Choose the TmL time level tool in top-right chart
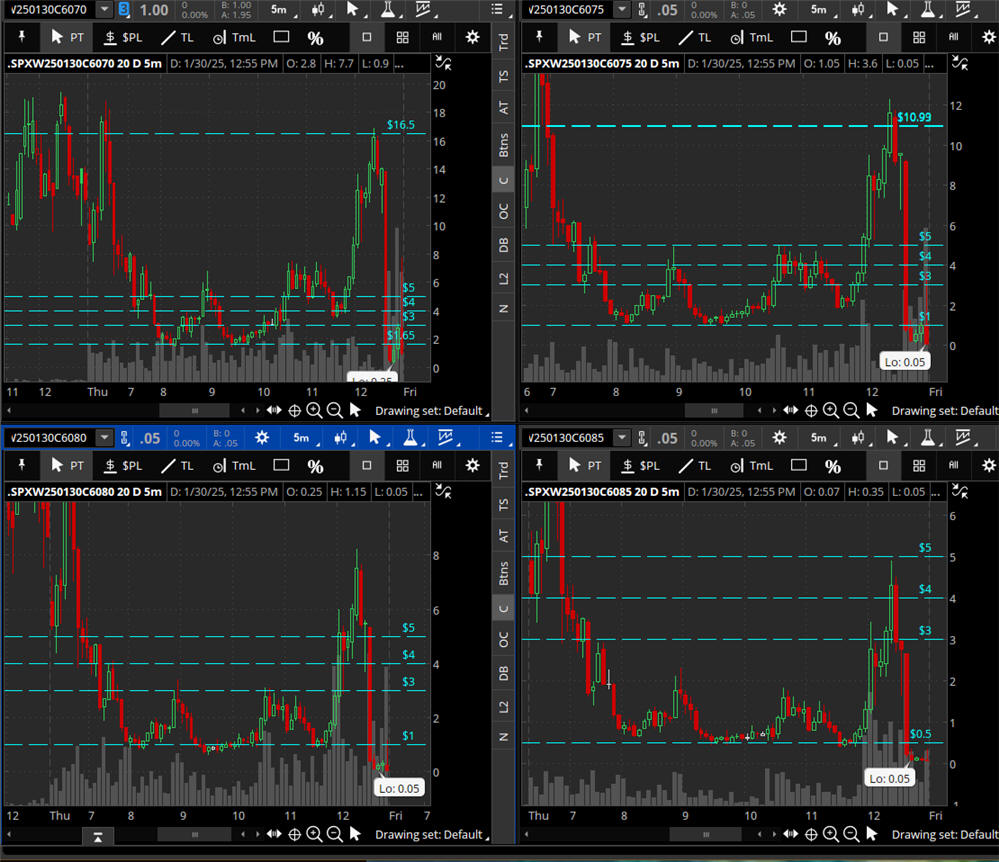This screenshot has width=999, height=862. [750, 38]
